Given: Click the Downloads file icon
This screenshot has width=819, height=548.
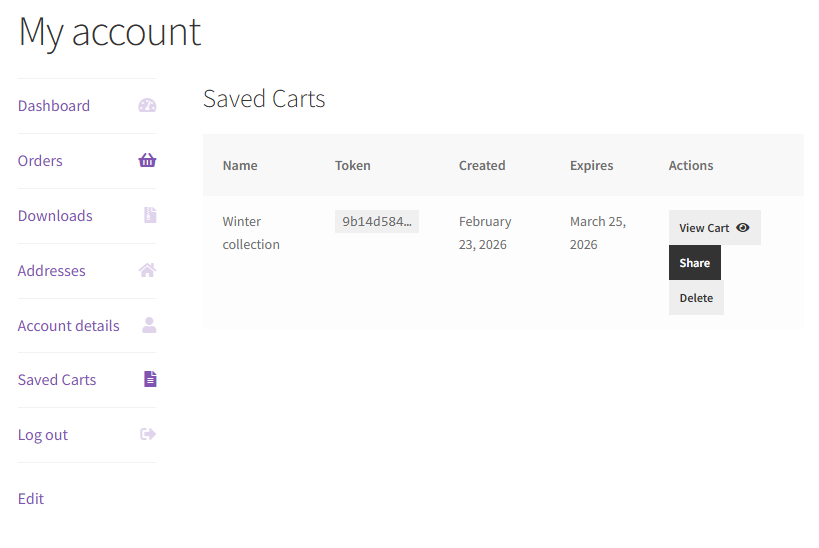Looking at the screenshot, I should [x=149, y=216].
